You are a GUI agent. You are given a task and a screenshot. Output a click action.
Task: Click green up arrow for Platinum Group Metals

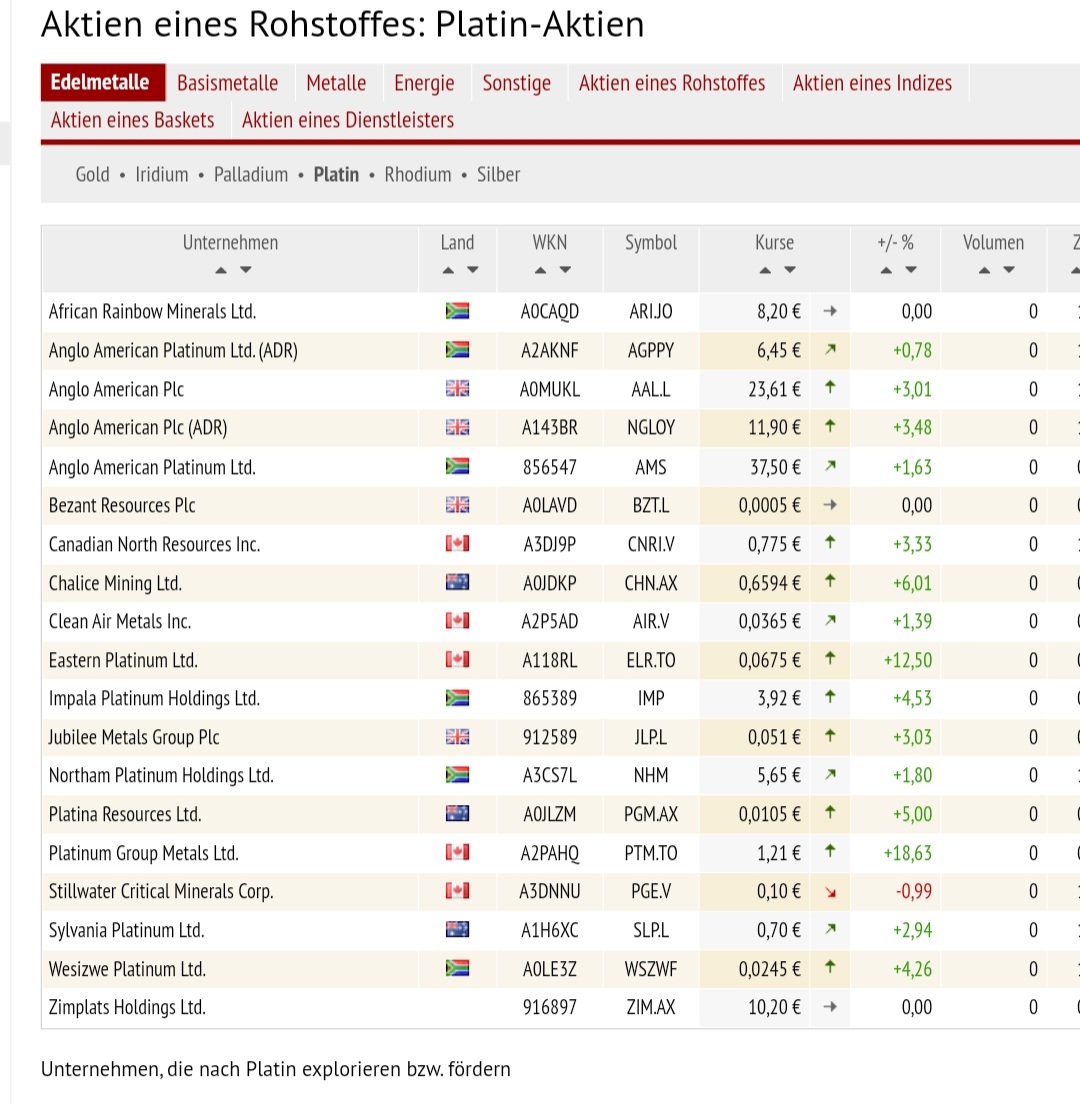pos(829,853)
